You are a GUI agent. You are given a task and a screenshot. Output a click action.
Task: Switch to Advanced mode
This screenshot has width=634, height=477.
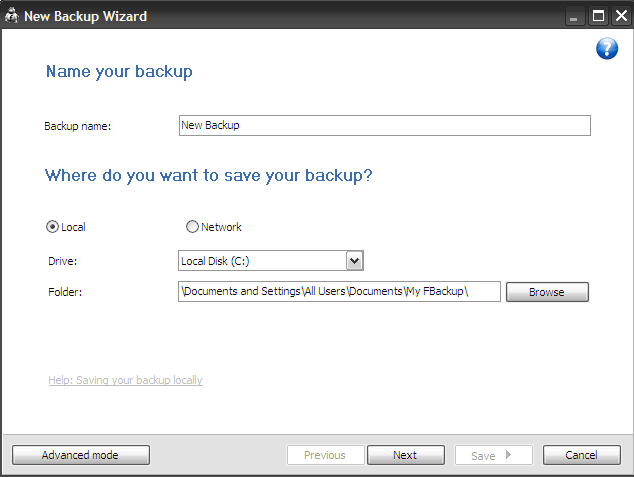80,455
